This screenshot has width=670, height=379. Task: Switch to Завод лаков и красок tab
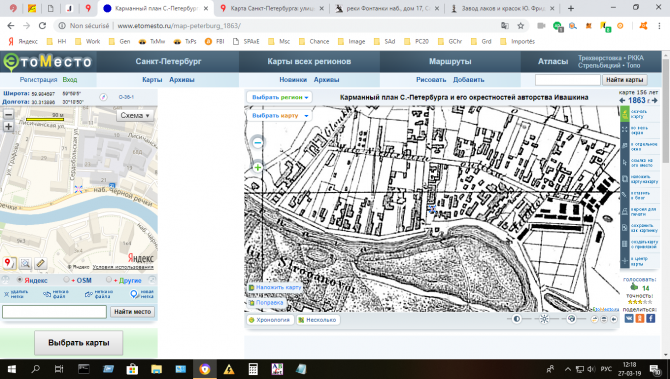[502, 8]
